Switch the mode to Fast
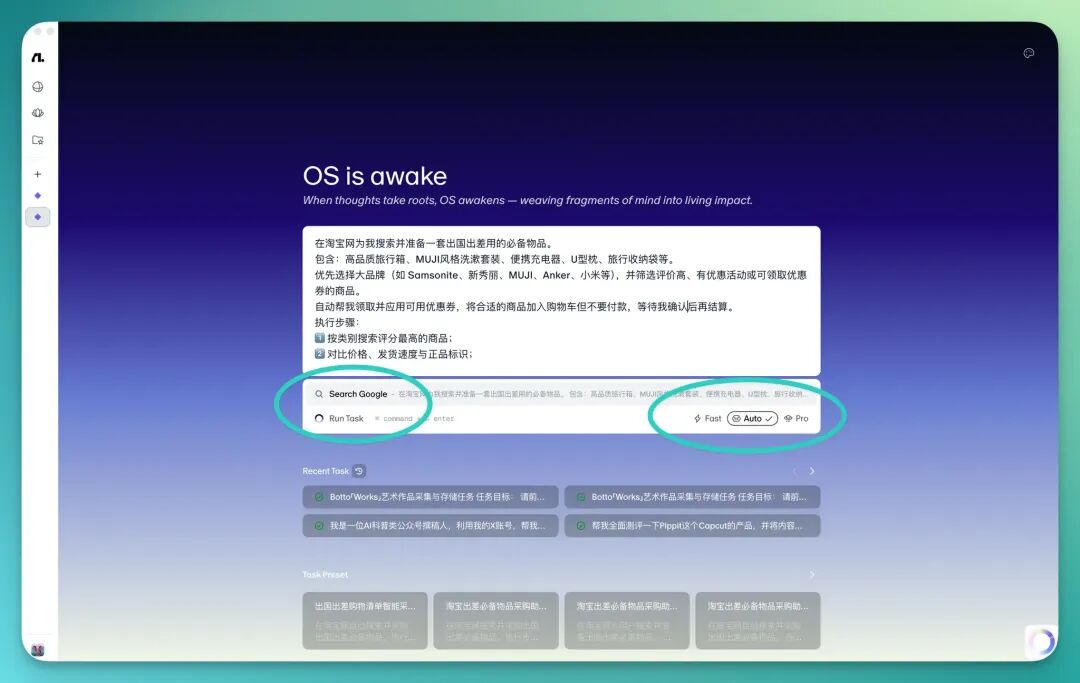1080x683 pixels. tap(707, 419)
